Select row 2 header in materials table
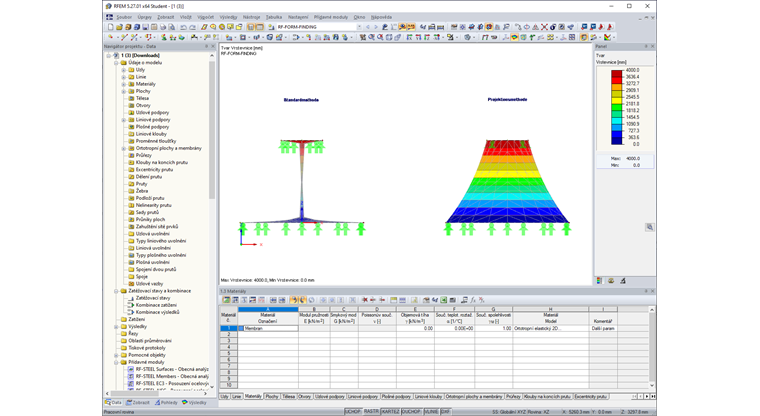This screenshot has height=416, width=760. coord(228,335)
